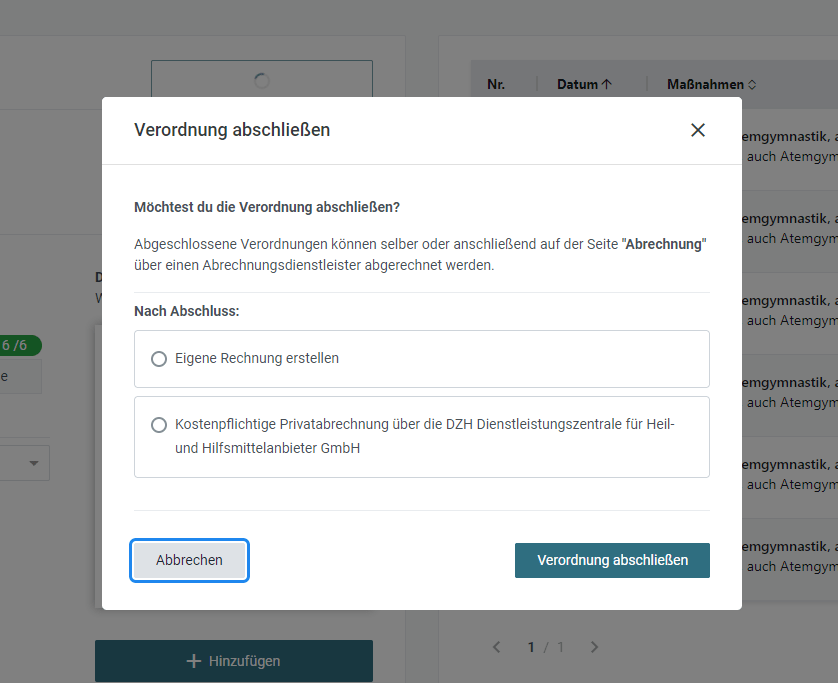Close the Verordnung abschließen dialog with X
Viewport: 838px width, 683px height.
click(697, 130)
